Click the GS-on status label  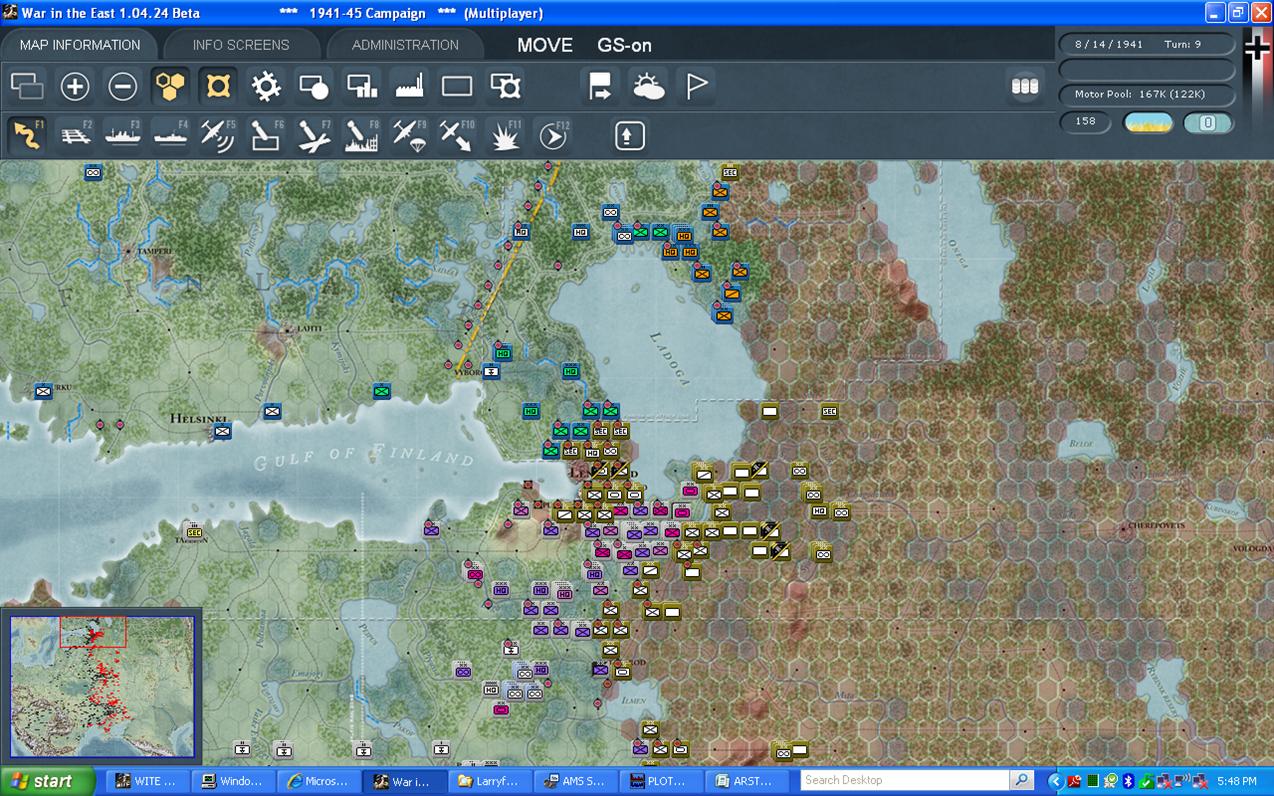pyautogui.click(x=625, y=45)
